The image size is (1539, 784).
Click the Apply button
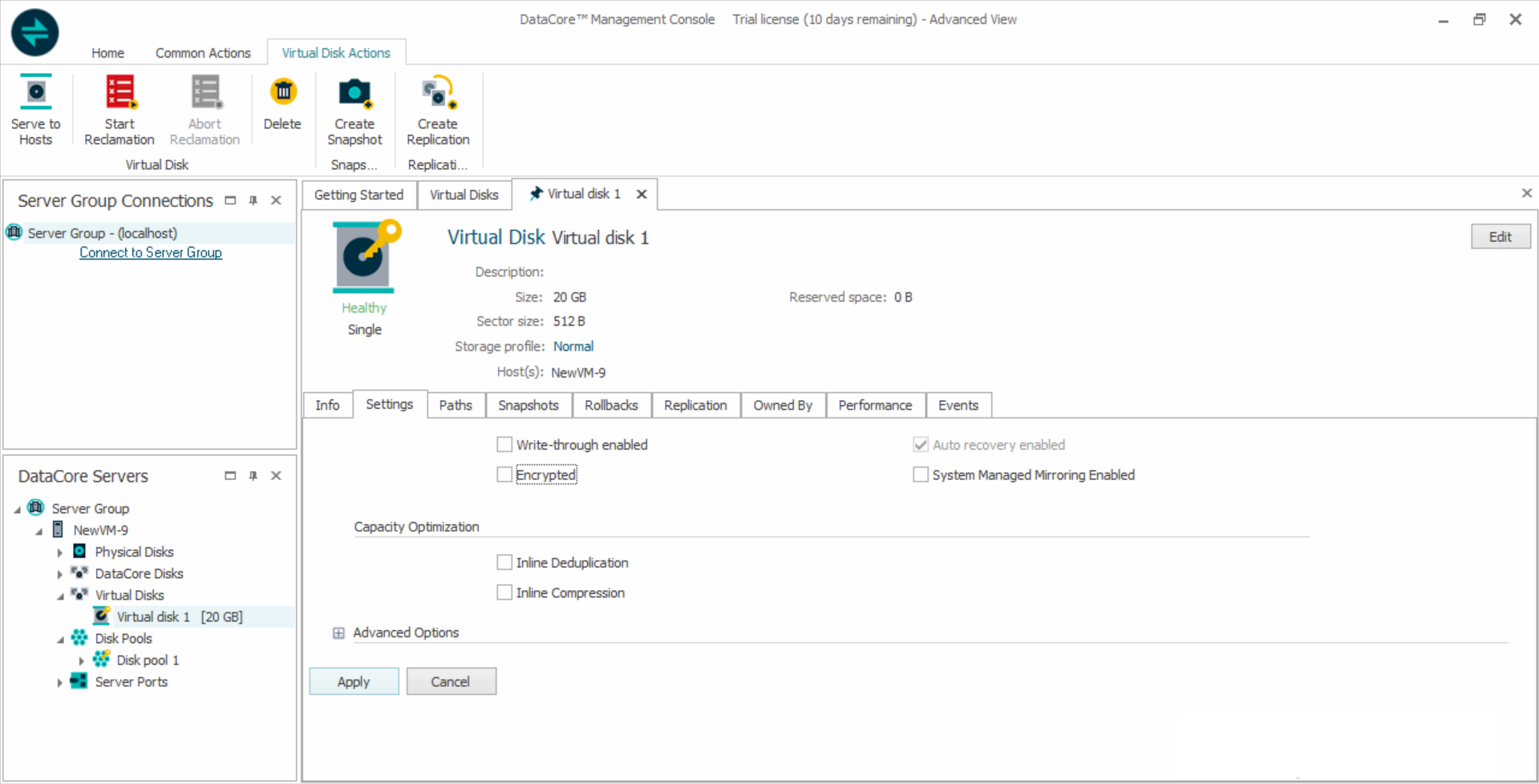[354, 681]
